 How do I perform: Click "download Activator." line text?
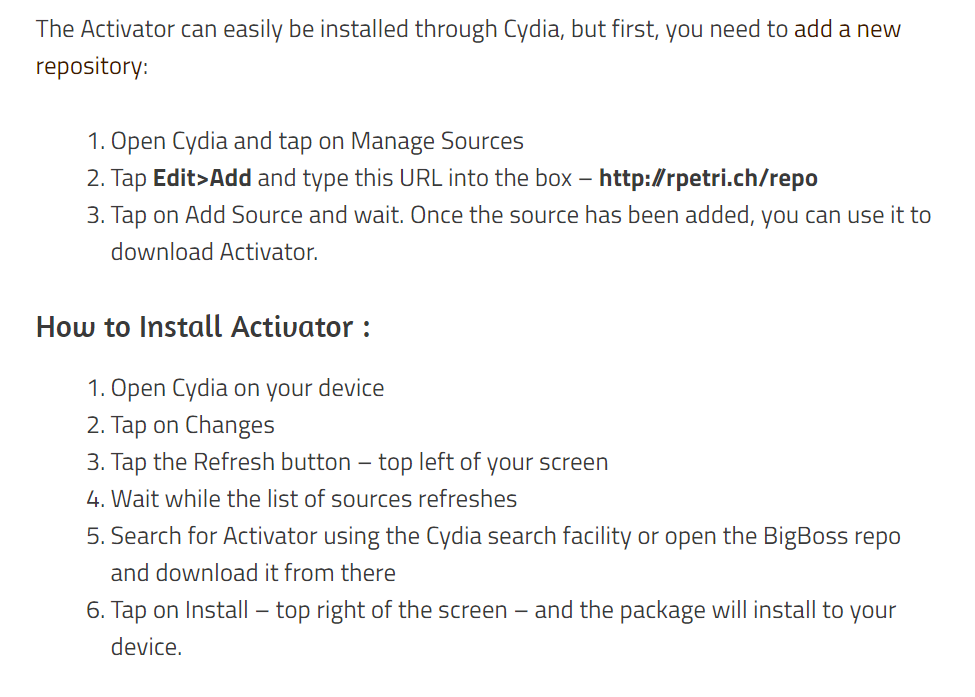click(x=215, y=252)
